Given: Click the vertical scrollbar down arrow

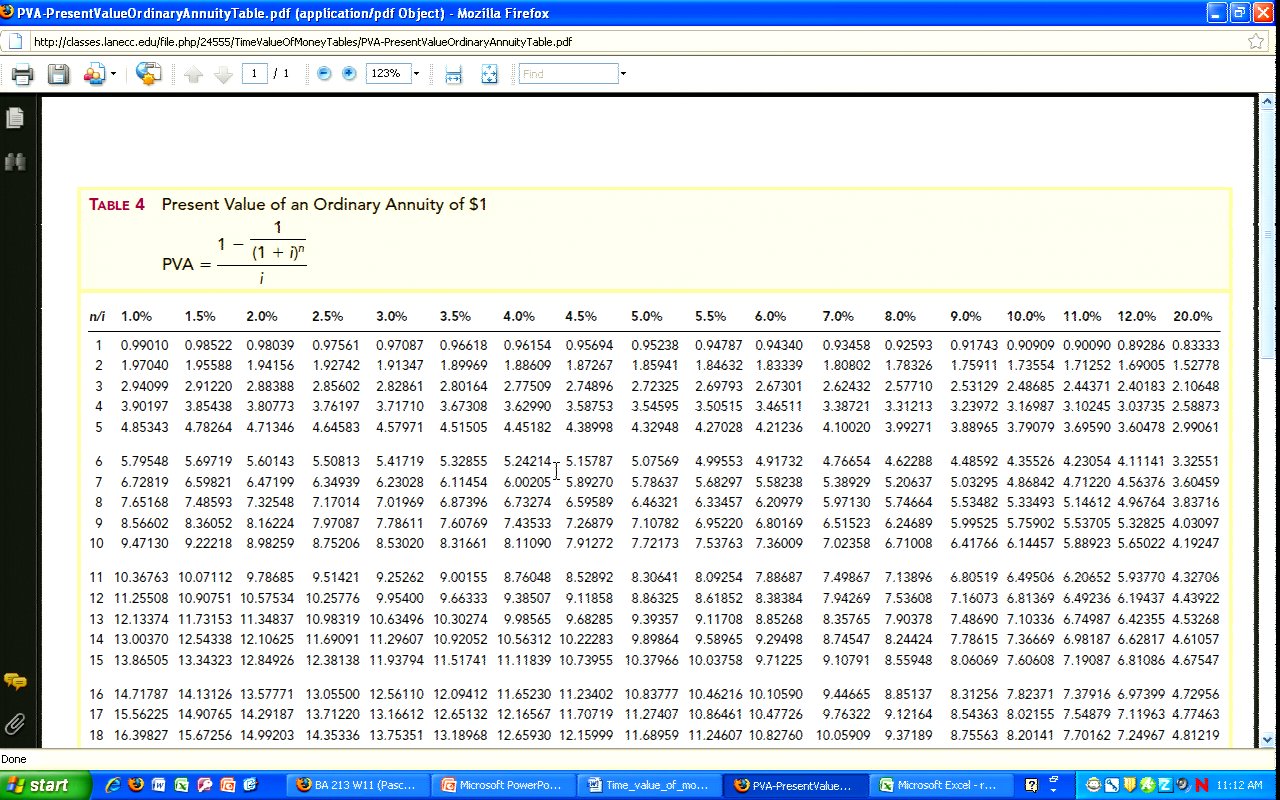Looking at the screenshot, I should click(1267, 741).
